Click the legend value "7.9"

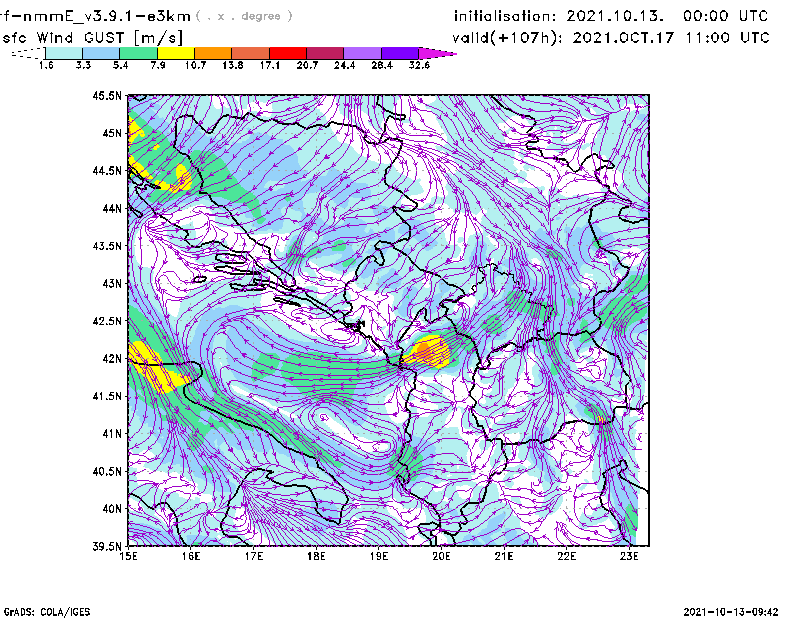coord(158,65)
